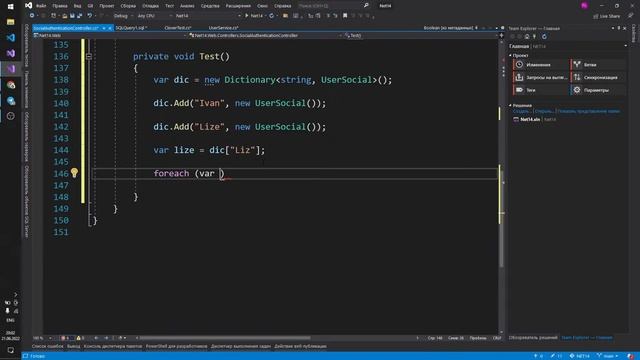
Task: Click the show folder view link
Action: 589,111
